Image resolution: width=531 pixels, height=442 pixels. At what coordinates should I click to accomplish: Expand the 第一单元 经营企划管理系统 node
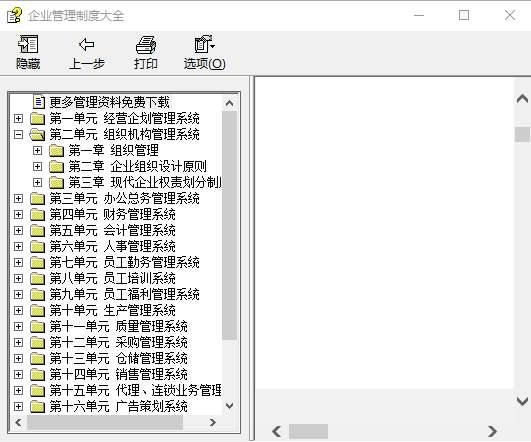pyautogui.click(x=18, y=119)
